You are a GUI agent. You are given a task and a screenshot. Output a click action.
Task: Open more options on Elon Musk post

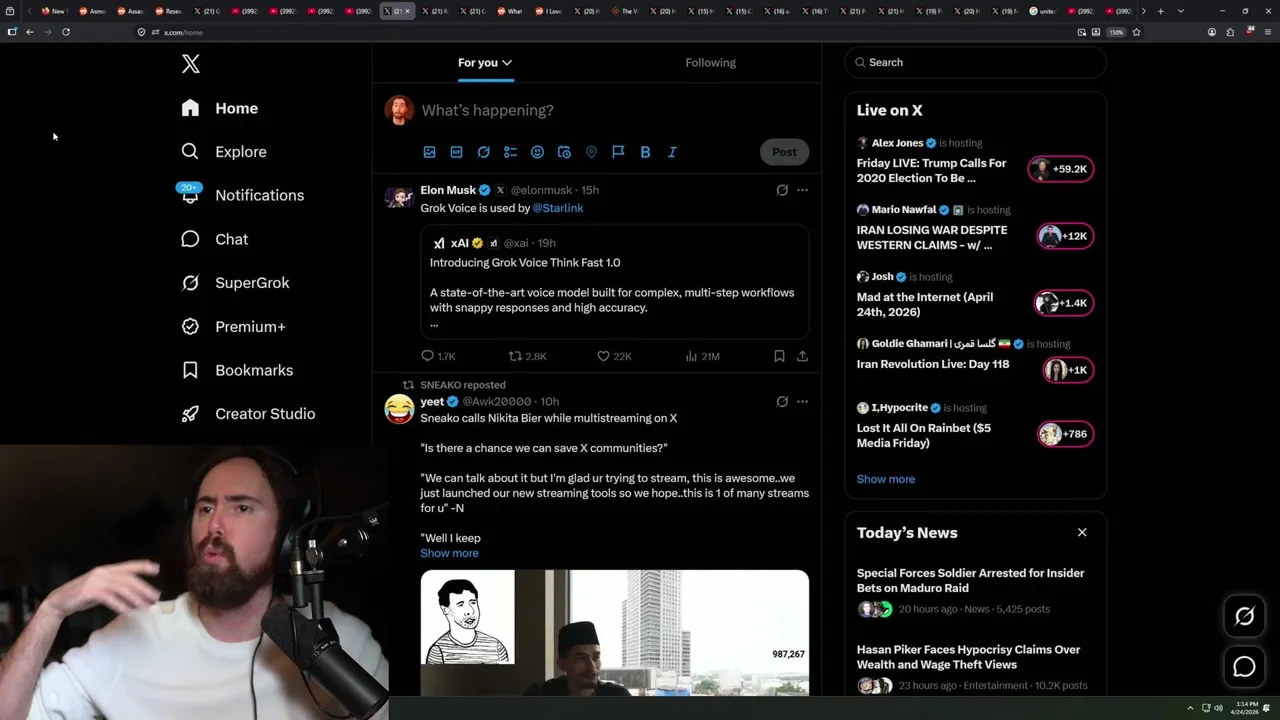802,190
